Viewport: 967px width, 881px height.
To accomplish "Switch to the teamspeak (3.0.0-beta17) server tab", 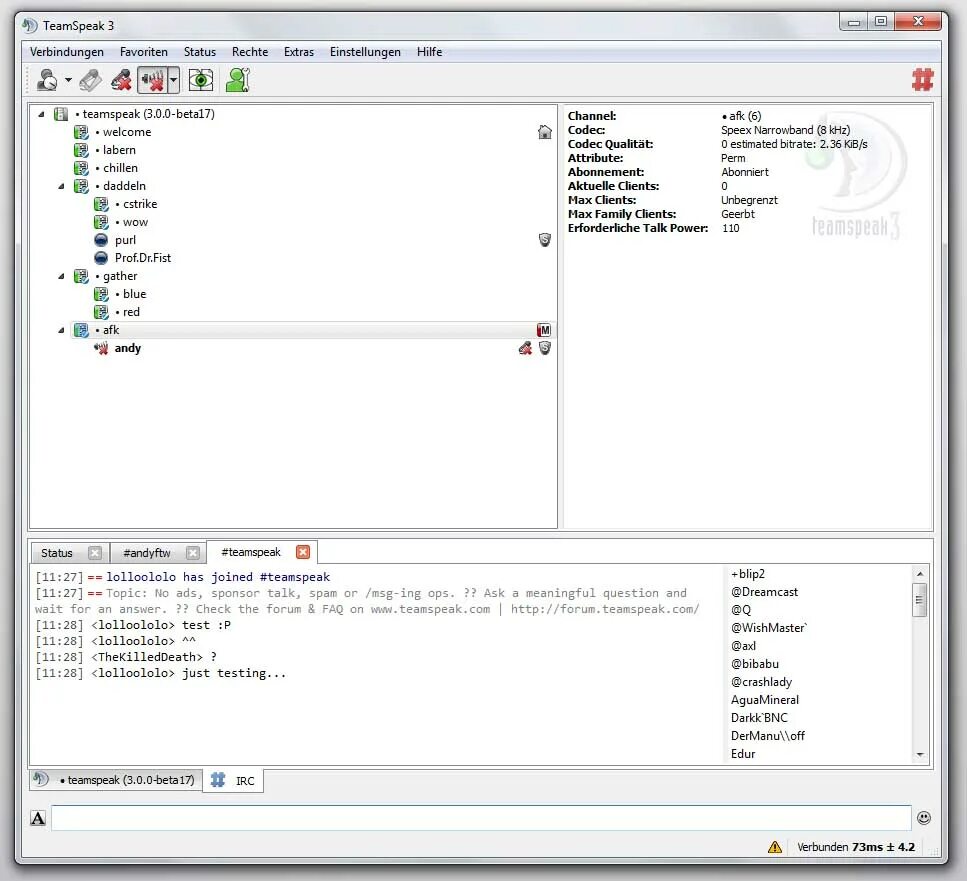I will coord(117,780).
